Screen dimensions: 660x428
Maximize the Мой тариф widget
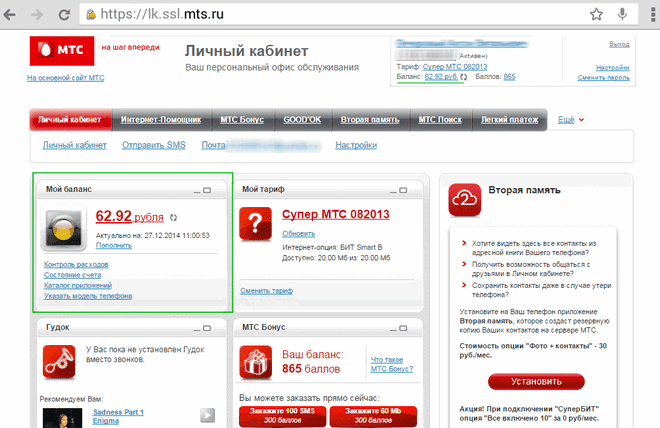point(405,190)
